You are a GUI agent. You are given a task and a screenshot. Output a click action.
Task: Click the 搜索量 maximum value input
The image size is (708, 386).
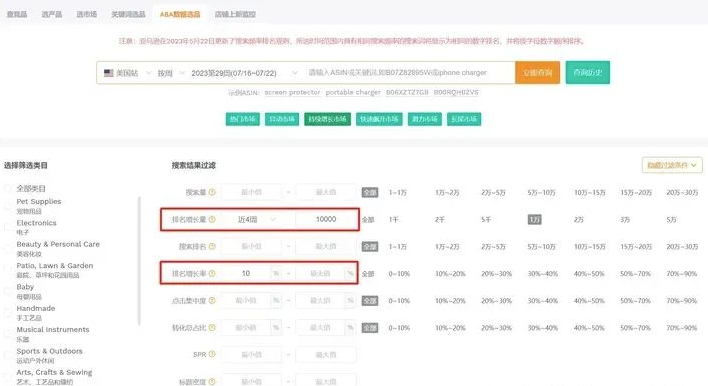pos(326,192)
